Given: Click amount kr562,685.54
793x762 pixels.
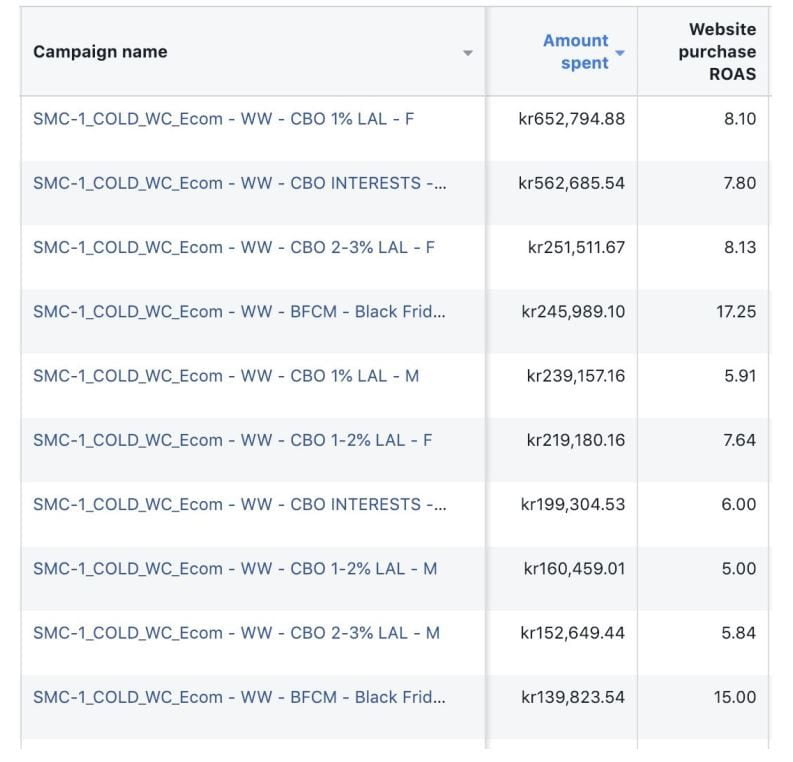Looking at the screenshot, I should pyautogui.click(x=571, y=183).
